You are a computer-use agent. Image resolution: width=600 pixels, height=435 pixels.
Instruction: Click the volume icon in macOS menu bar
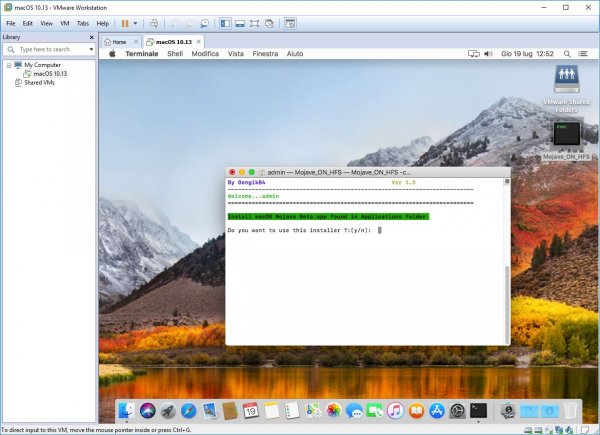488,54
